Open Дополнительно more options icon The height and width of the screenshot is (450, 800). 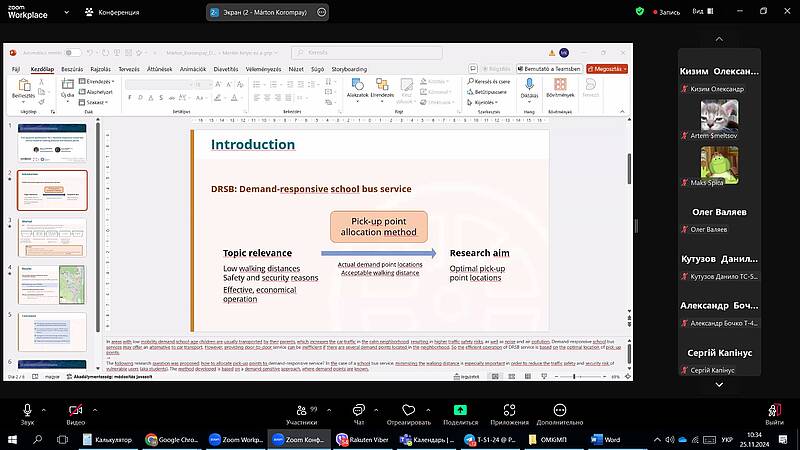tap(560, 410)
